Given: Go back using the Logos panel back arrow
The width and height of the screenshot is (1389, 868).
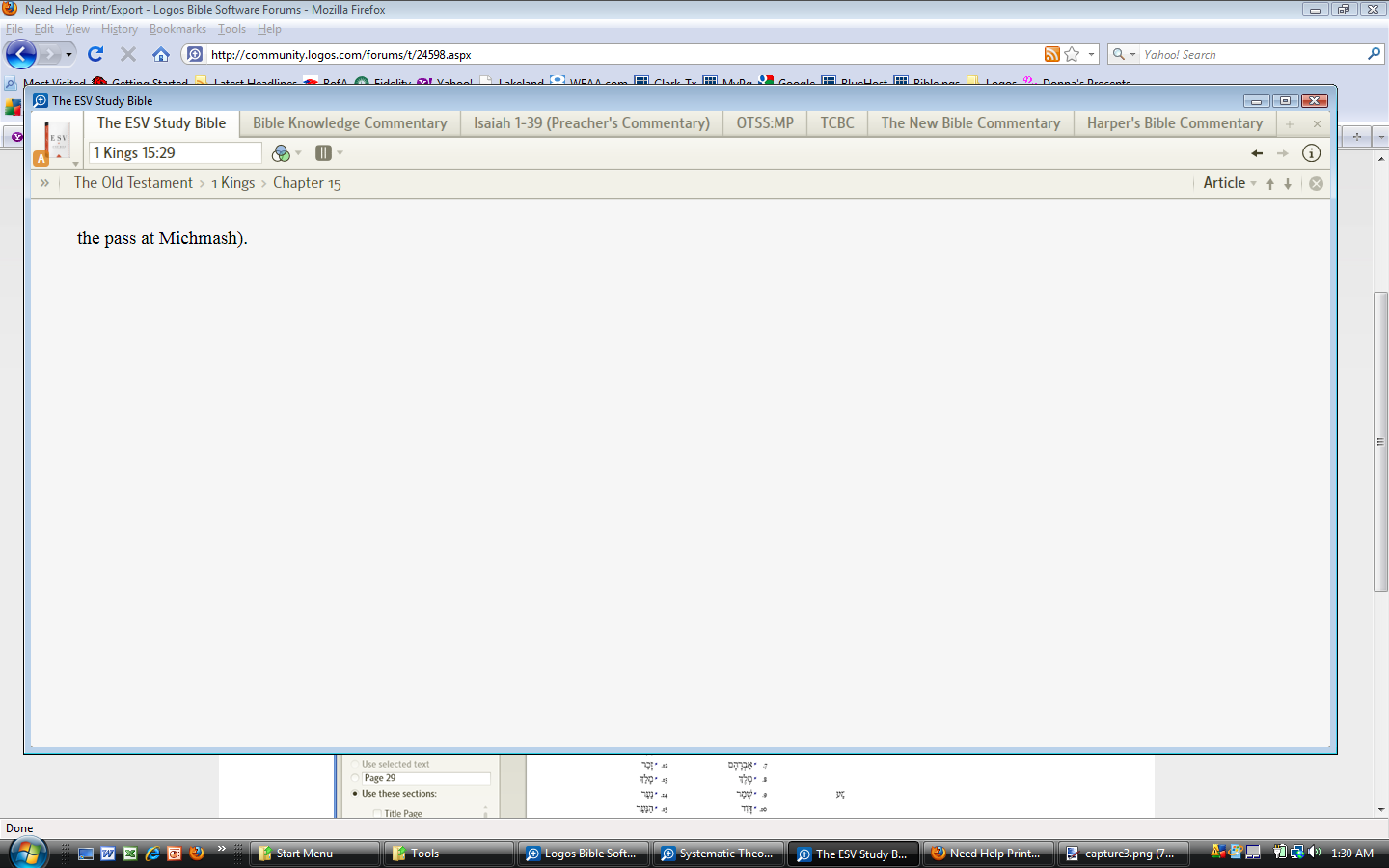Looking at the screenshot, I should [1256, 153].
